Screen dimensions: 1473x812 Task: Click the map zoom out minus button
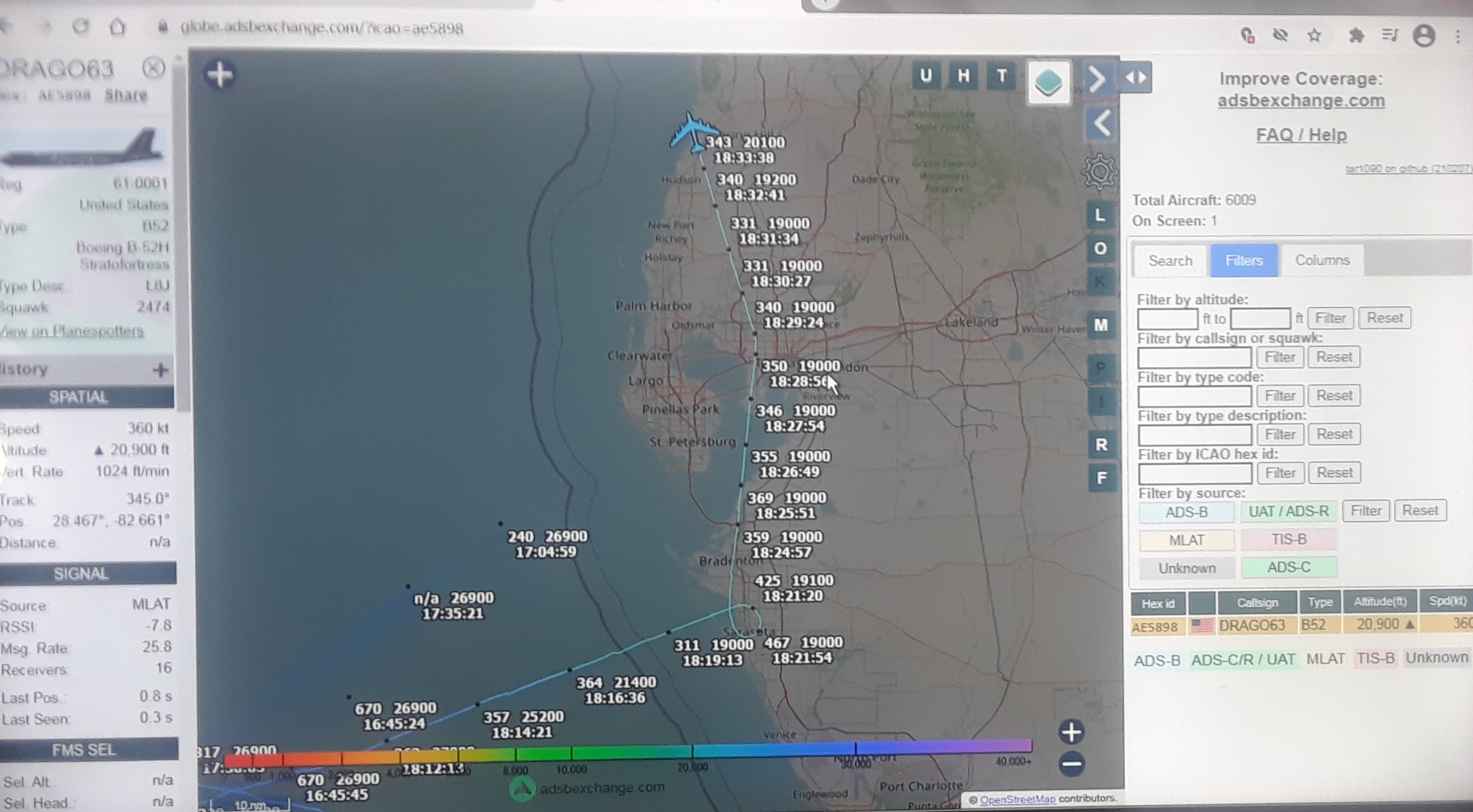(1071, 764)
